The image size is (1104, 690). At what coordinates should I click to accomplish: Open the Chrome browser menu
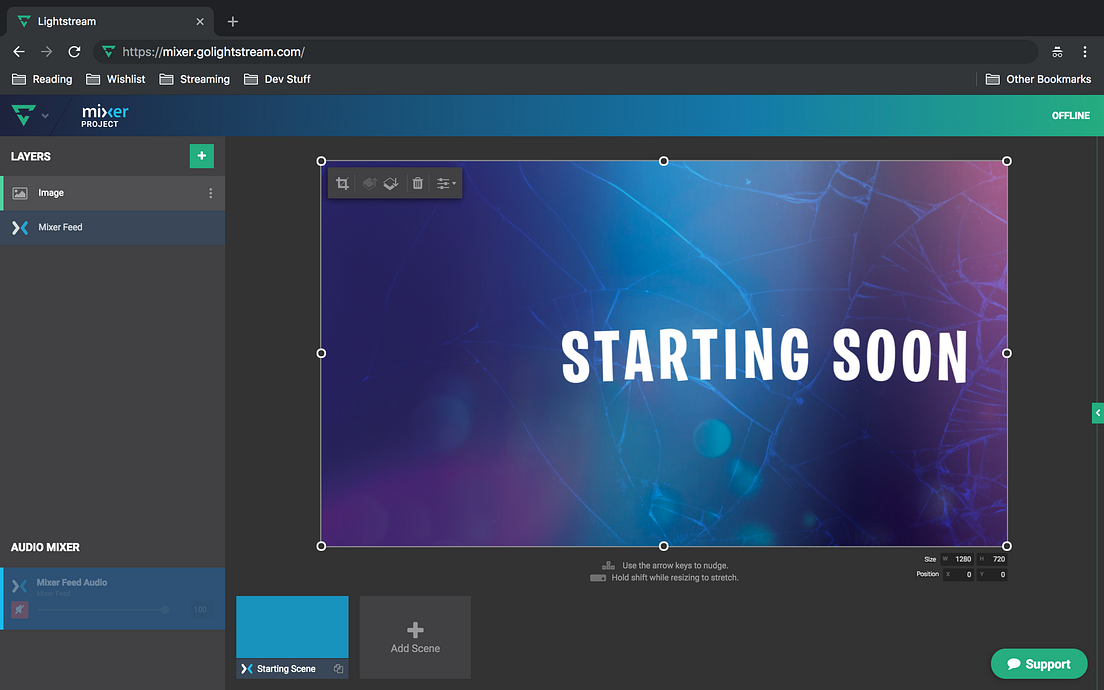1086,51
